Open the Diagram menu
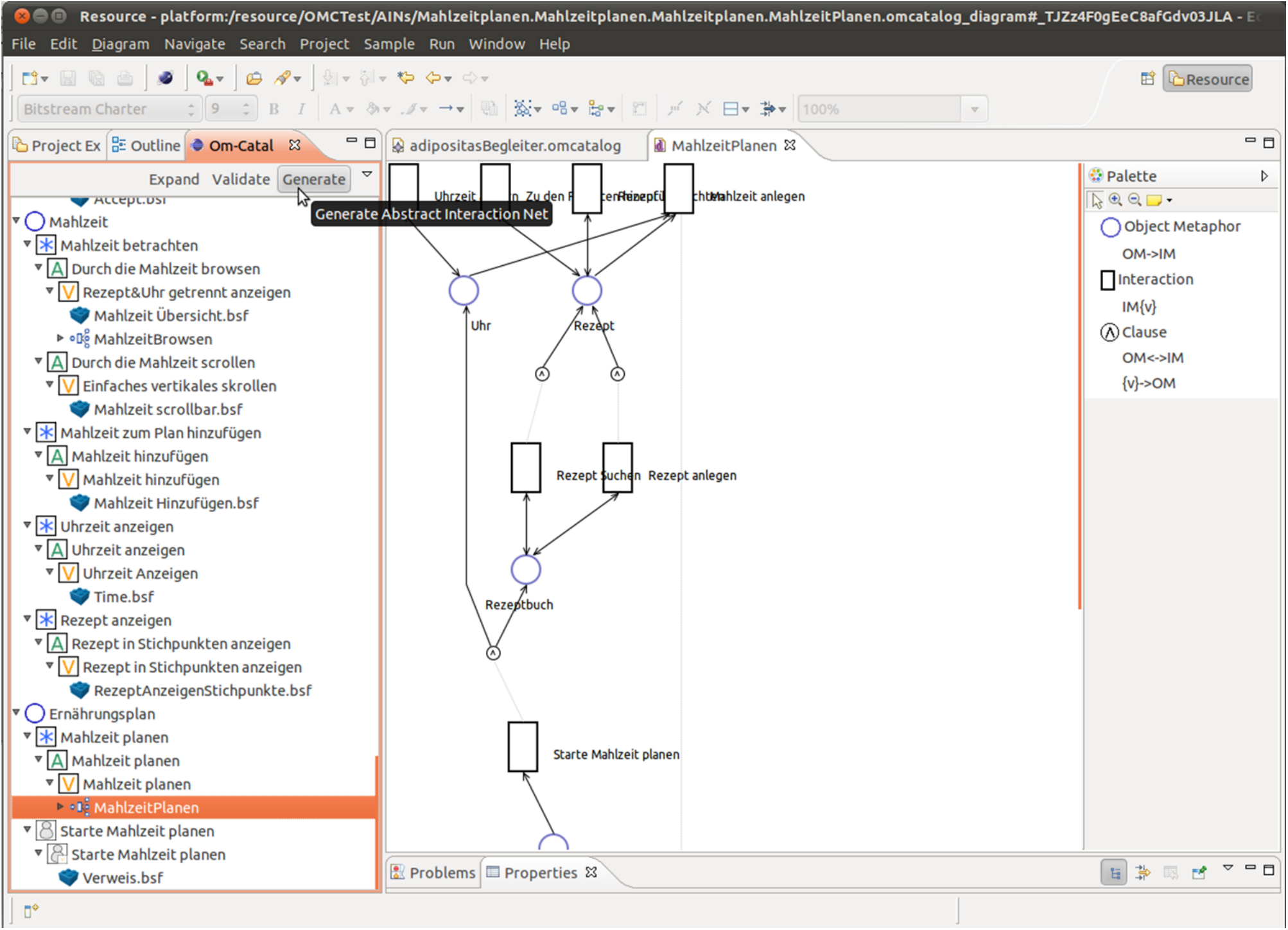Image resolution: width=1288 pixels, height=930 pixels. click(120, 44)
